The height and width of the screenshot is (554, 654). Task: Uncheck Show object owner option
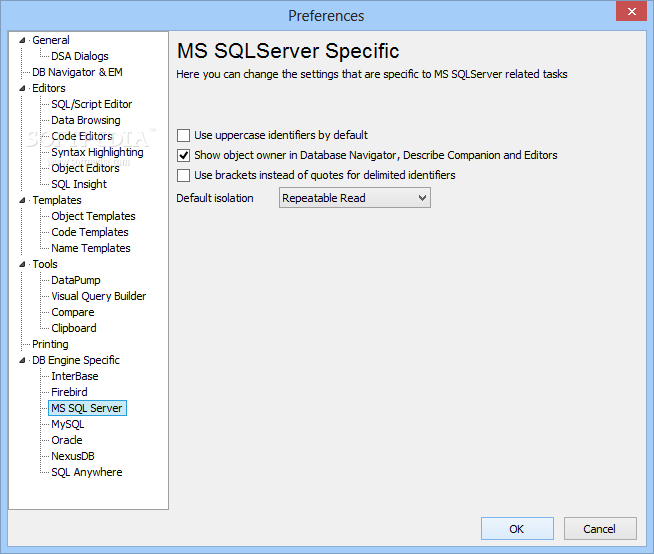pyautogui.click(x=184, y=155)
